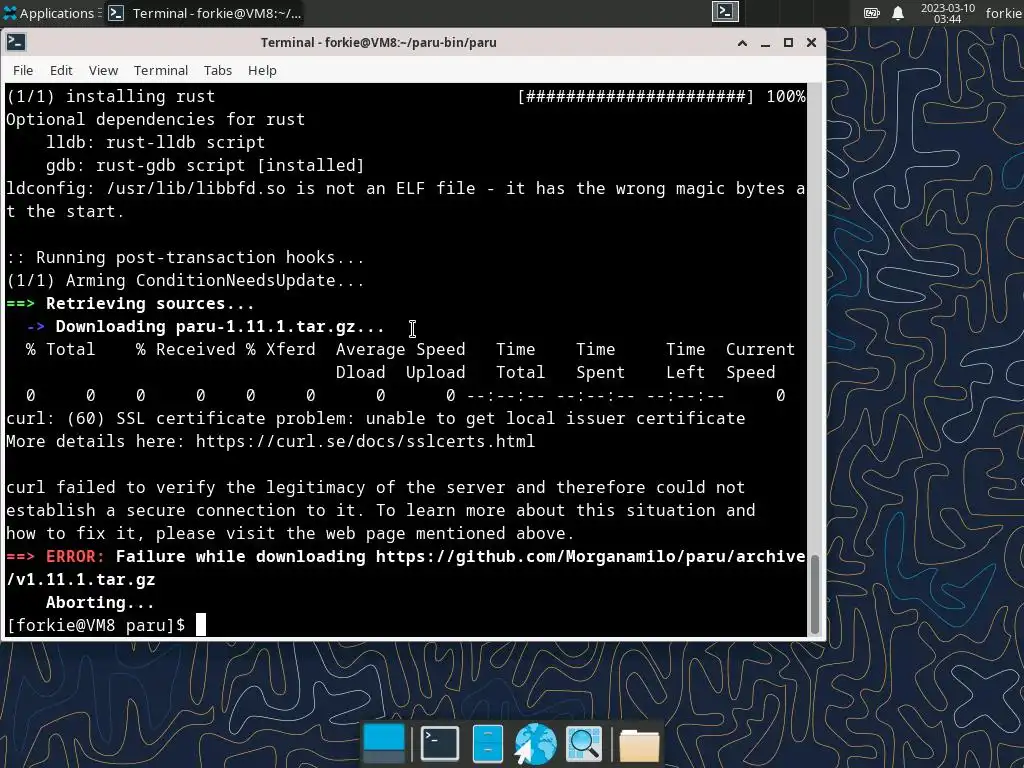Viewport: 1024px width, 768px height.
Task: Click the terminal icon in the top panel
Action: tap(725, 12)
